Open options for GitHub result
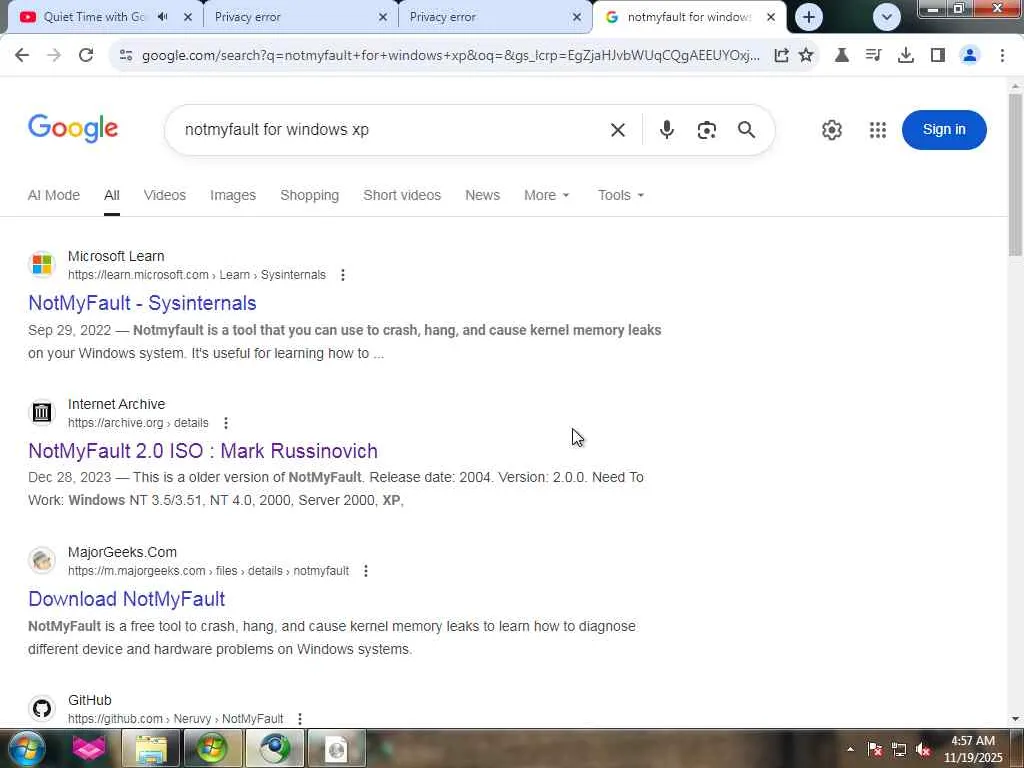1024x768 pixels. click(300, 718)
